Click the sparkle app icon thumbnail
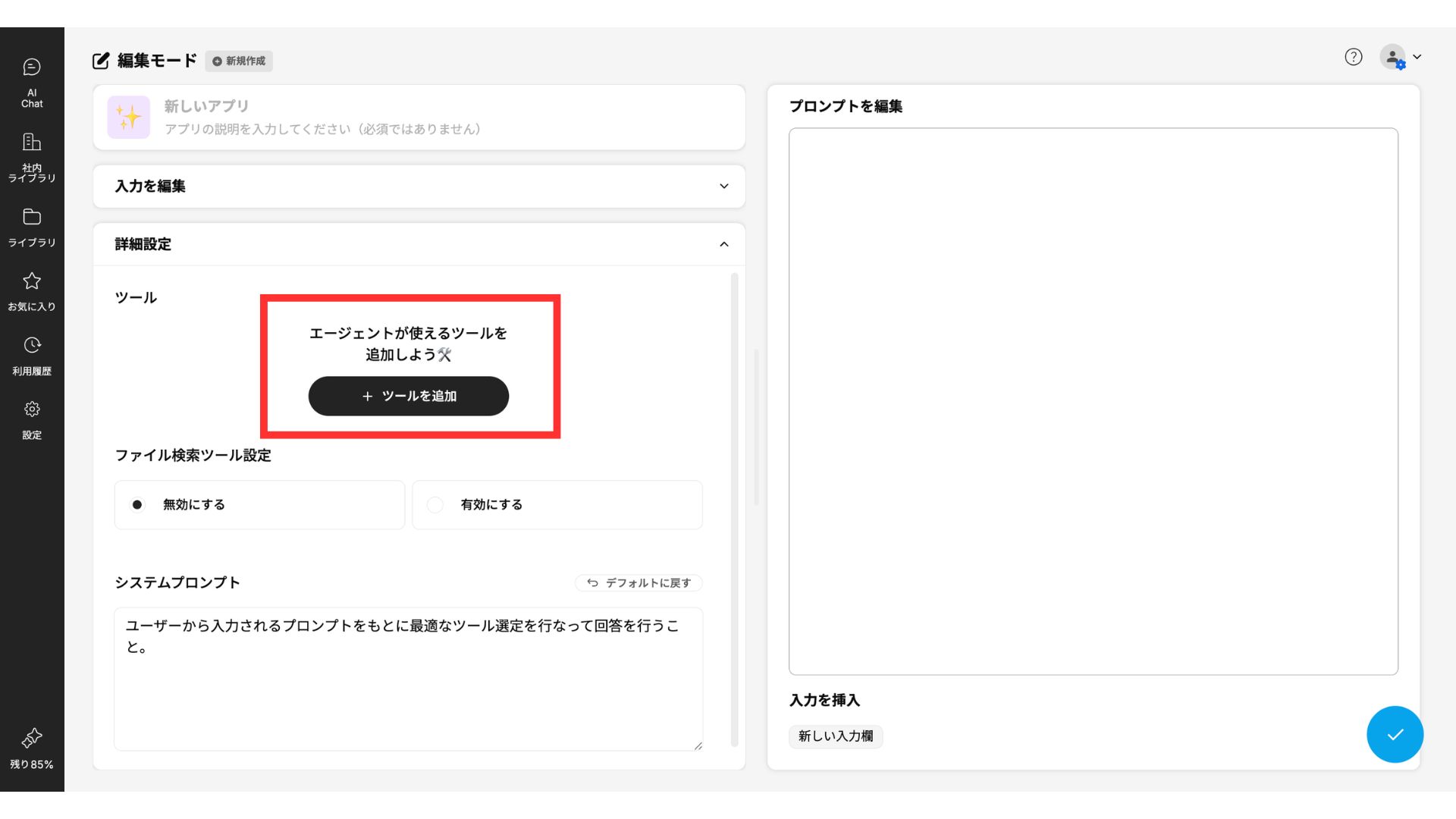Screen dimensions: 1456x819 click(x=129, y=118)
